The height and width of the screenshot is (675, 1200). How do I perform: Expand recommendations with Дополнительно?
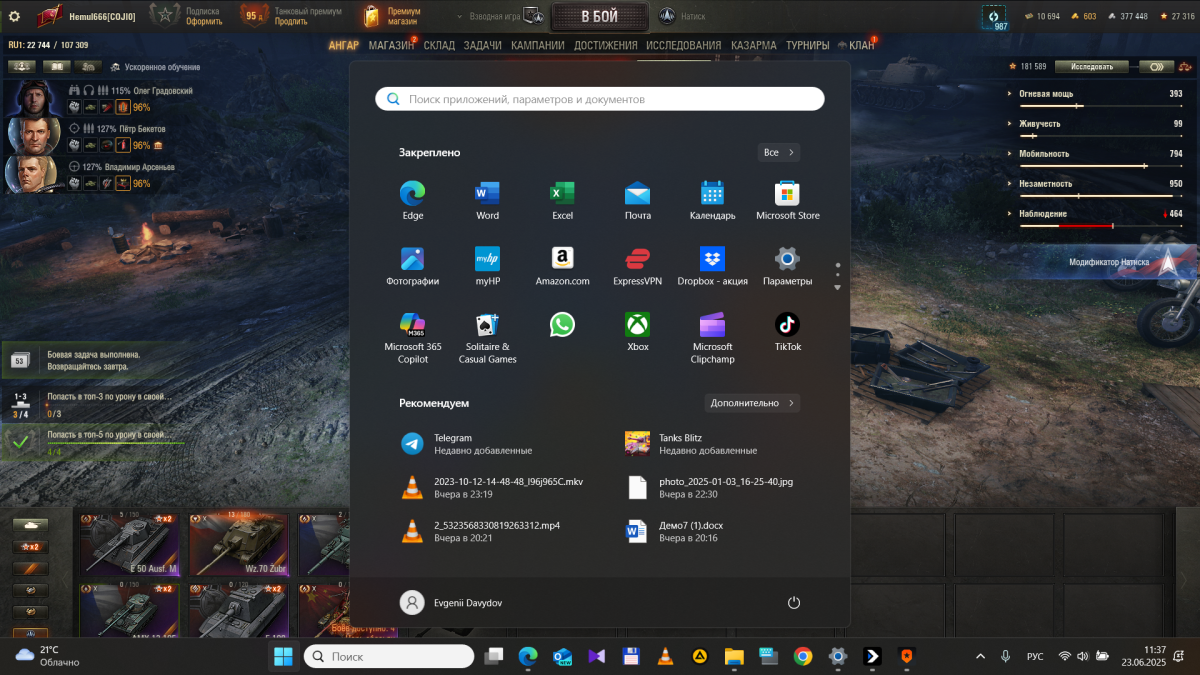(x=752, y=403)
